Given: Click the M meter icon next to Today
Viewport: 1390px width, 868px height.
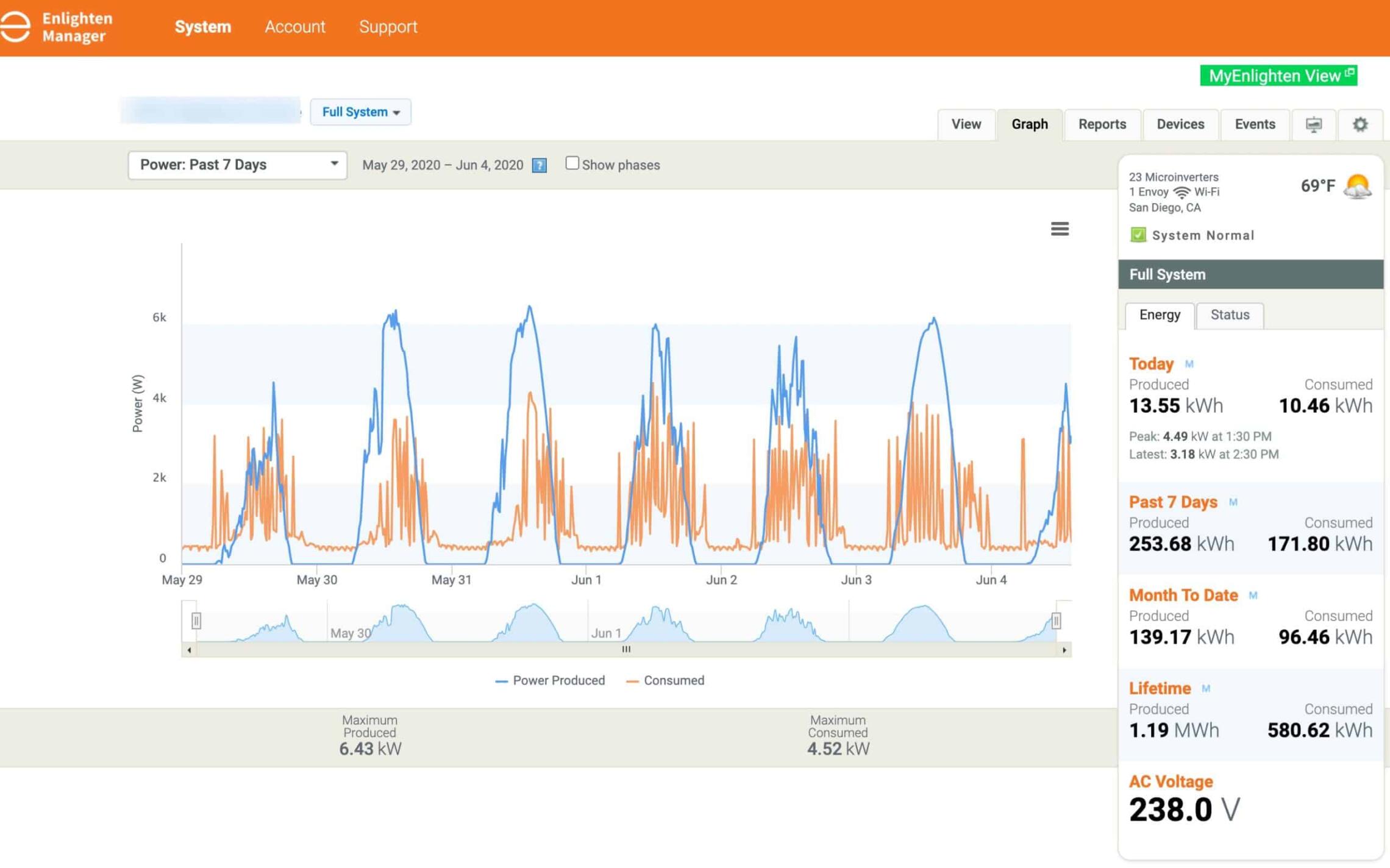Looking at the screenshot, I should [x=1189, y=364].
